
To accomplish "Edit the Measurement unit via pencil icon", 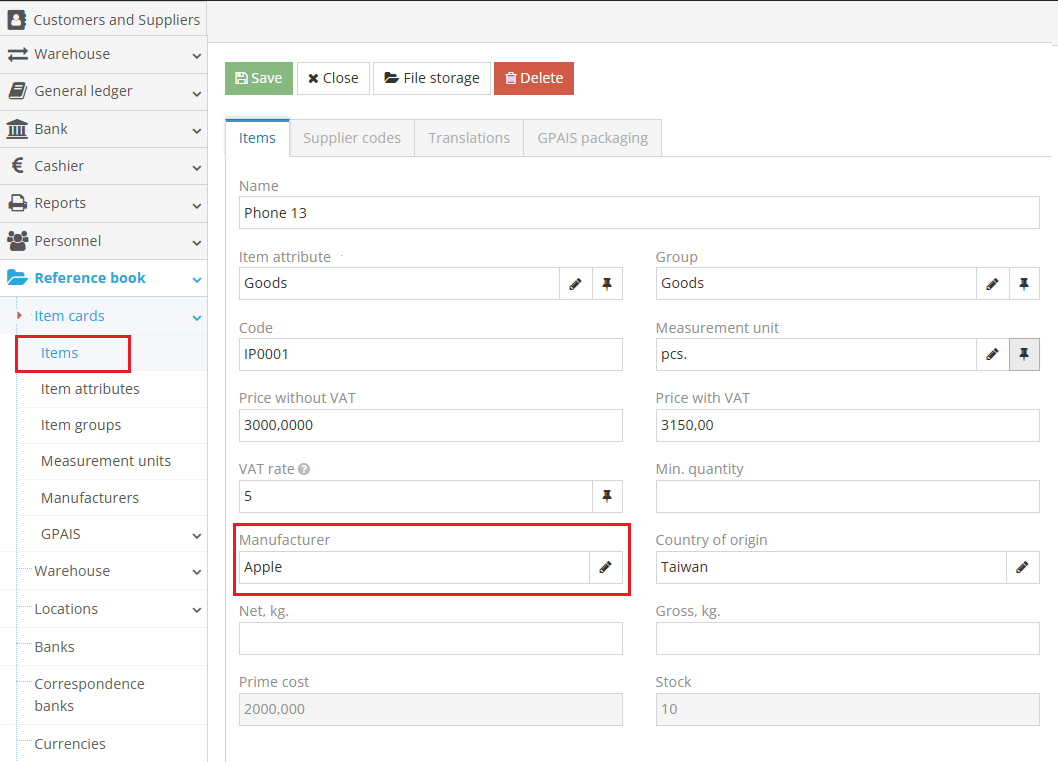I will [x=992, y=354].
